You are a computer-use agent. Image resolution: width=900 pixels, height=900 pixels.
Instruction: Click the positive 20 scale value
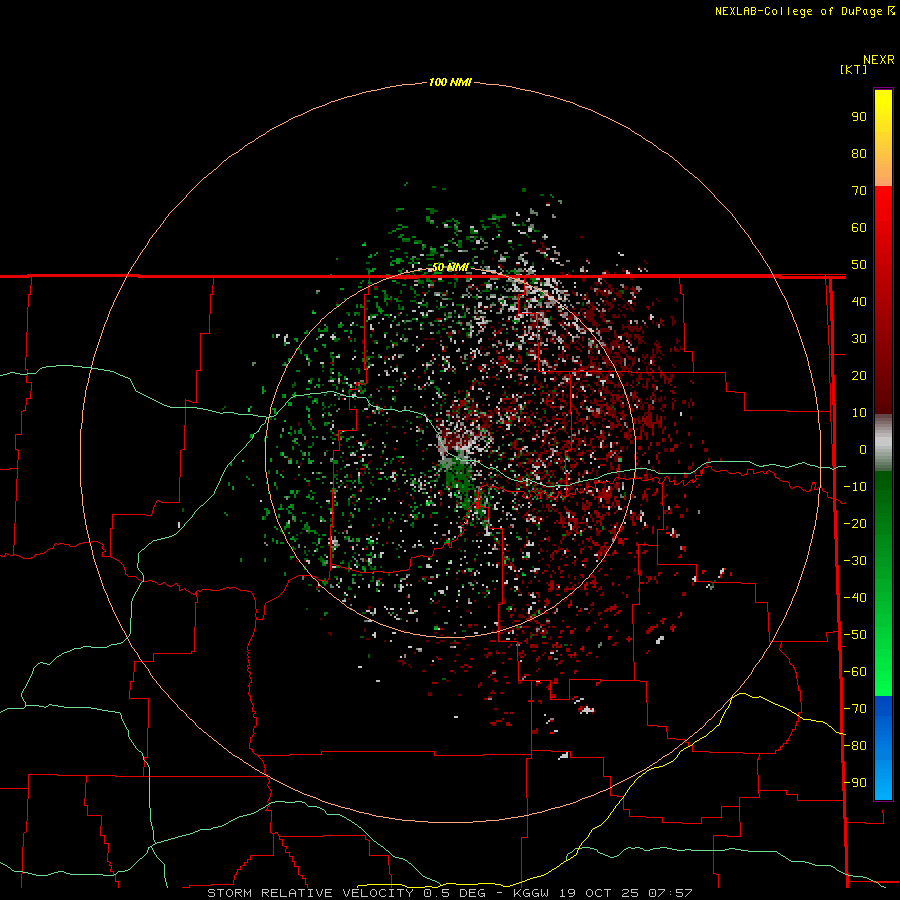pos(859,376)
